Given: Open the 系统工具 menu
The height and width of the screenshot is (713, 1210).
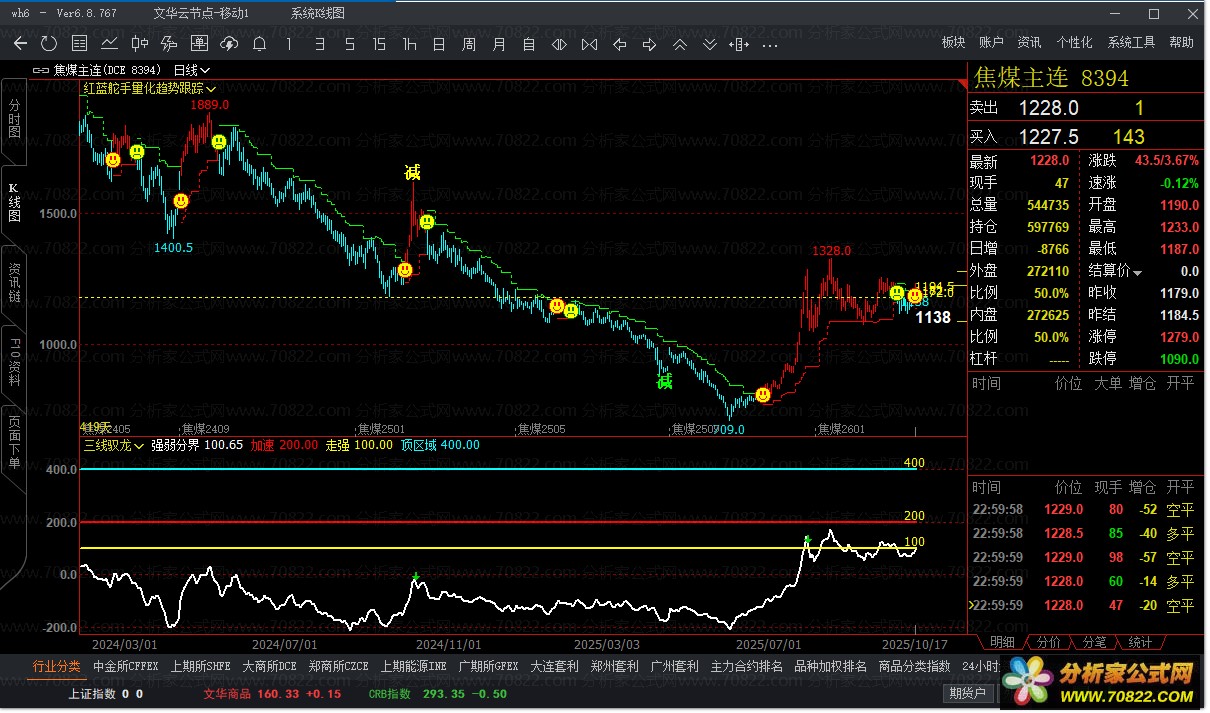Looking at the screenshot, I should click(x=1131, y=42).
